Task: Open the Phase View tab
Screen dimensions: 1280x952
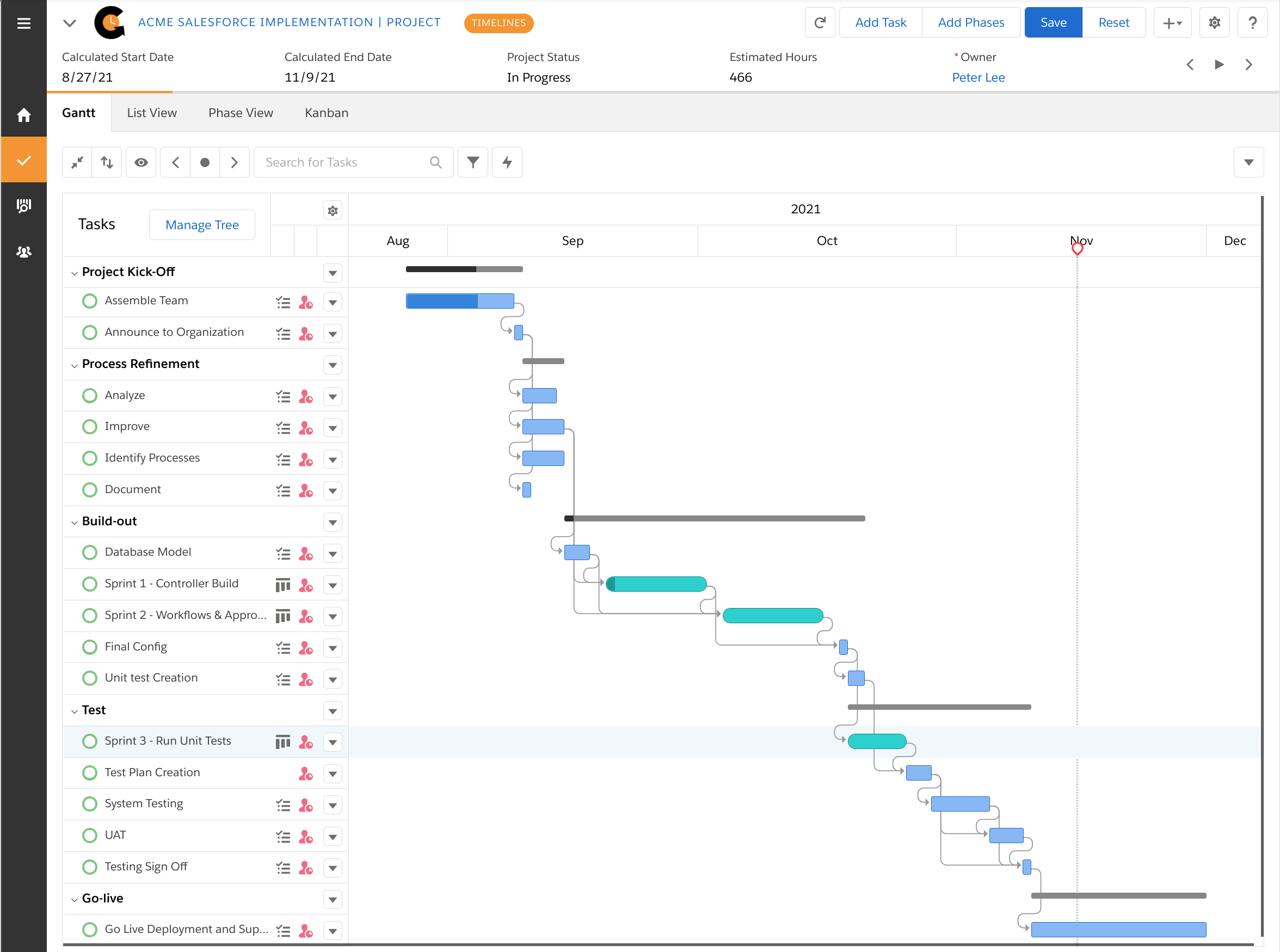Action: (x=241, y=112)
